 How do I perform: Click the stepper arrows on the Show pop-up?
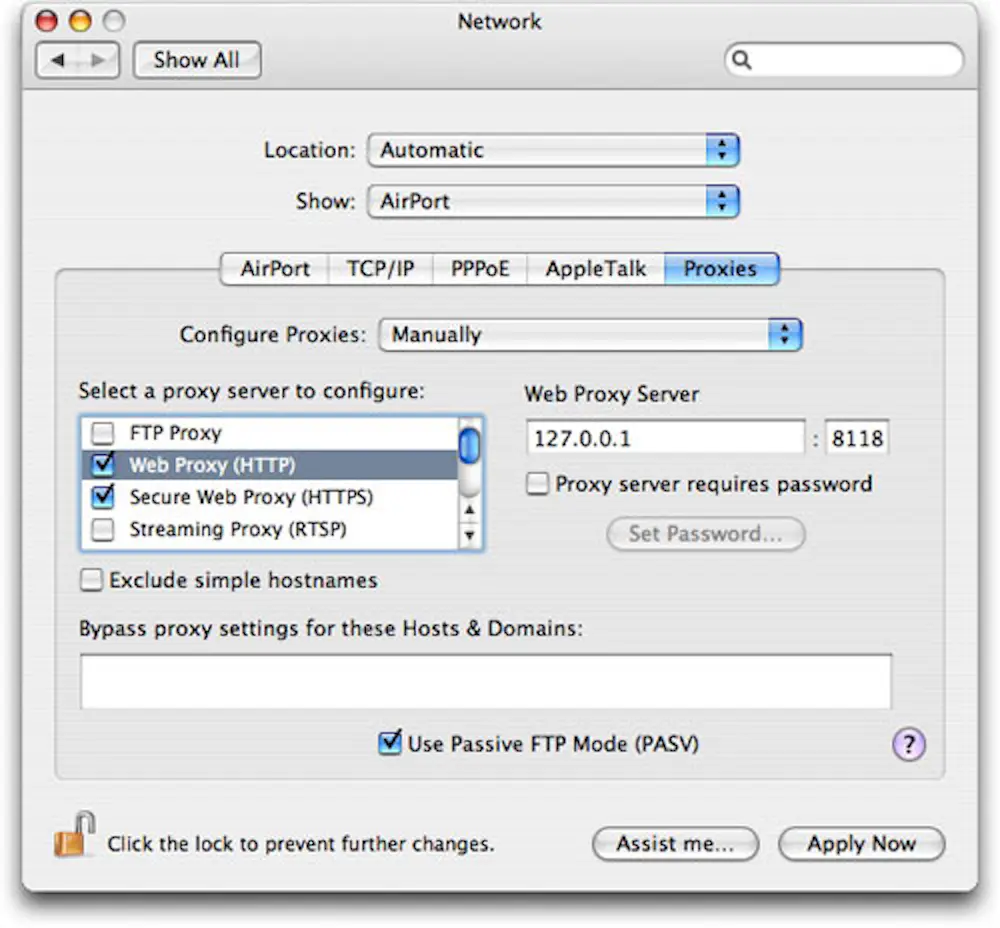pyautogui.click(x=722, y=201)
